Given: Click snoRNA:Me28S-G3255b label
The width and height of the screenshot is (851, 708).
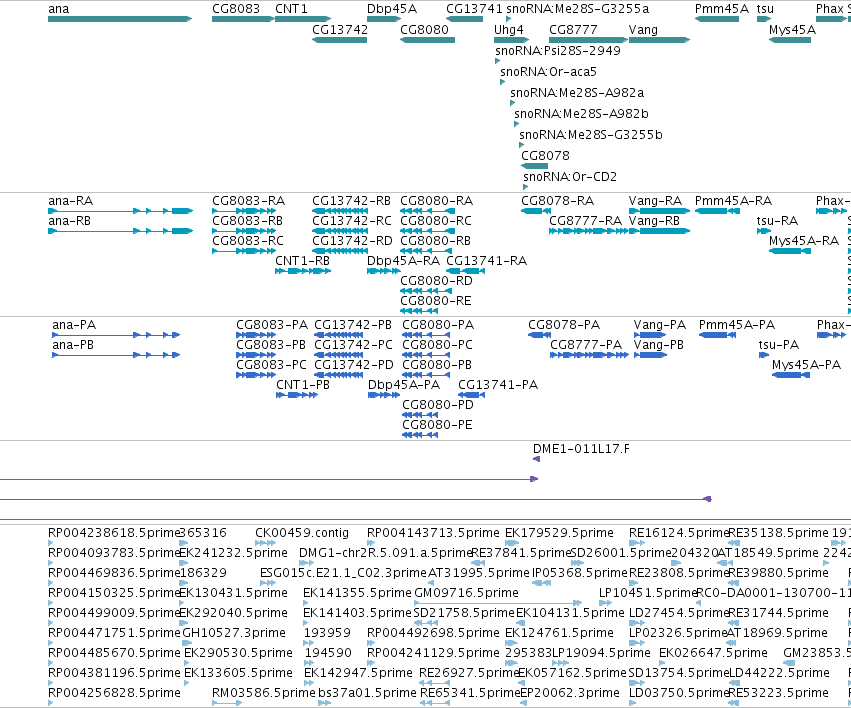Looking at the screenshot, I should (590, 135).
